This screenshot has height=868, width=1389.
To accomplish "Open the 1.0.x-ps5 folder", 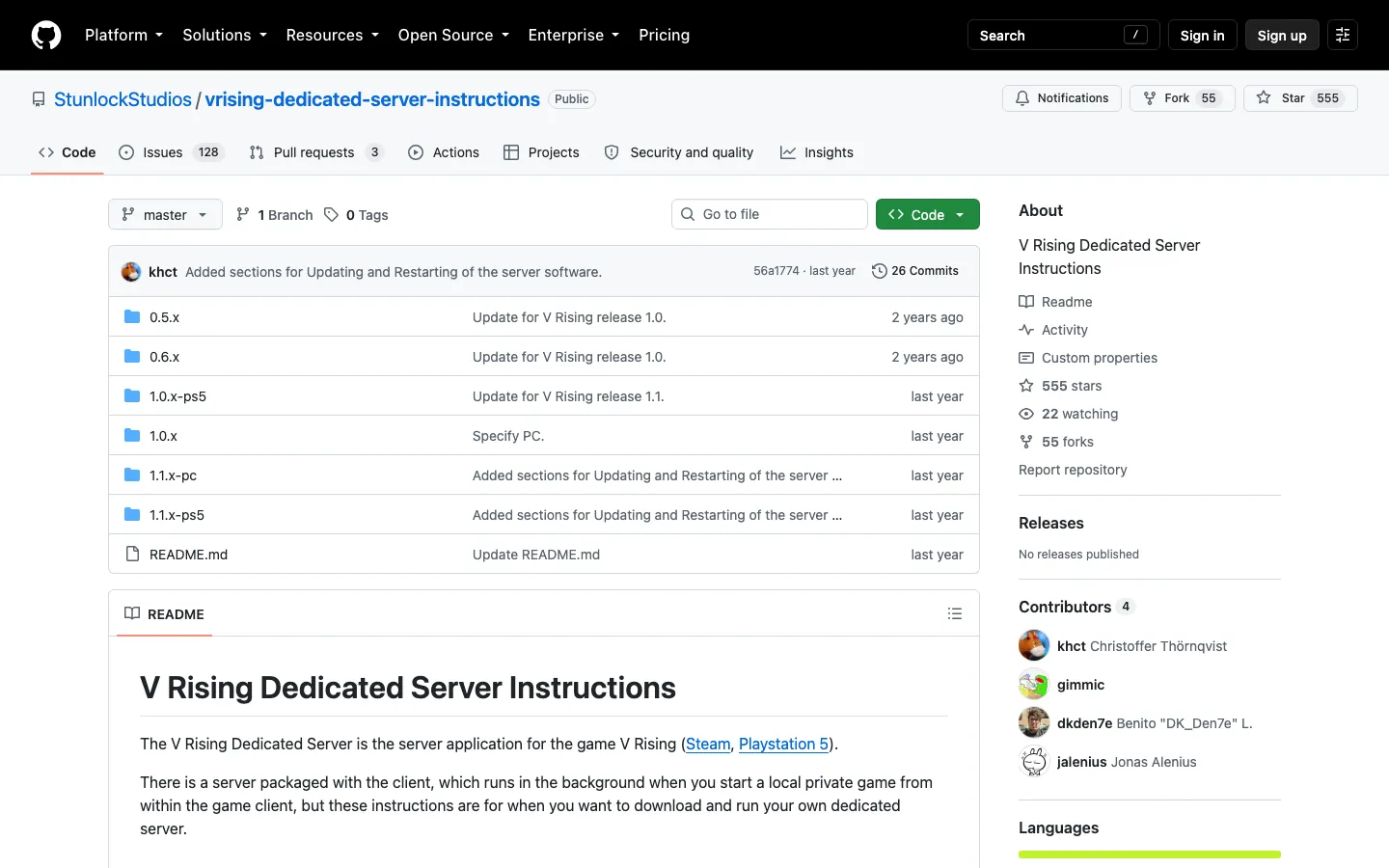I will 177,396.
